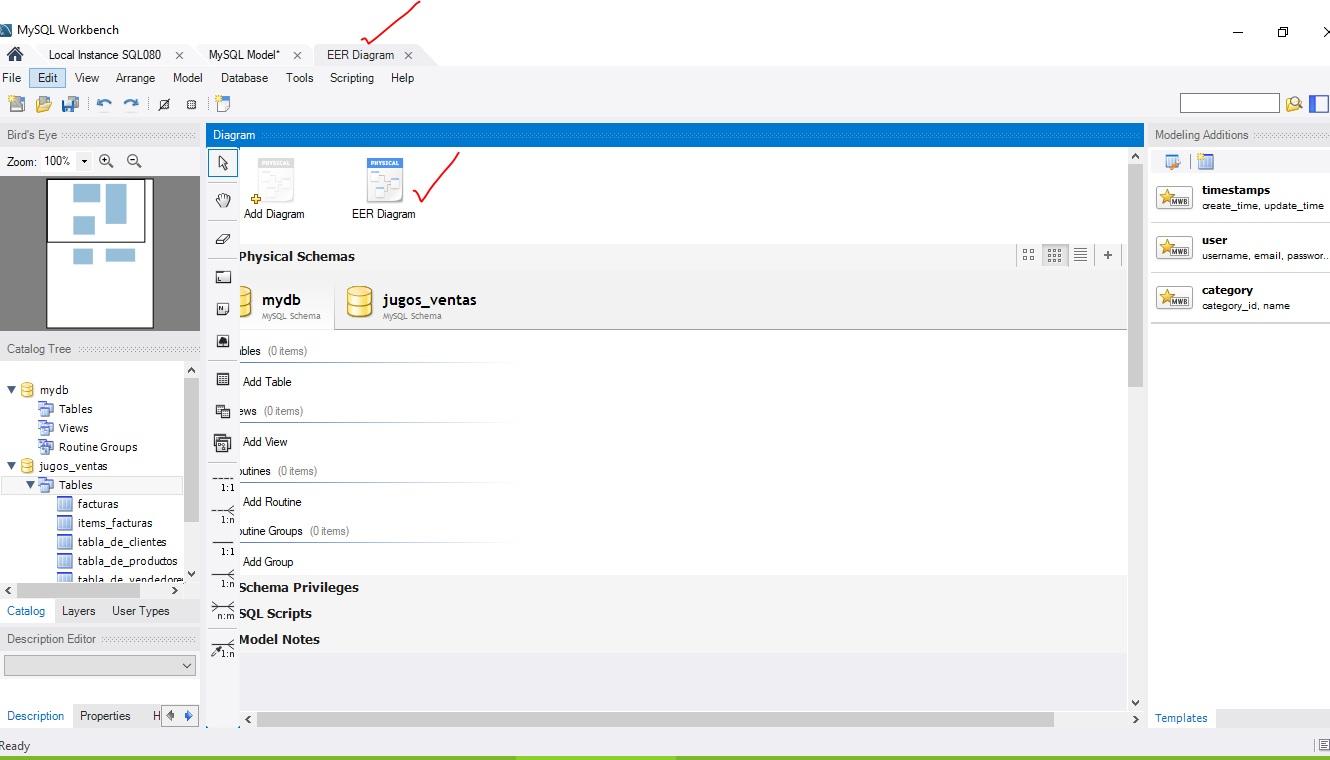Click the new diagram page toolbar icon
Image resolution: width=1330 pixels, height=760 pixels.
pos(223,104)
